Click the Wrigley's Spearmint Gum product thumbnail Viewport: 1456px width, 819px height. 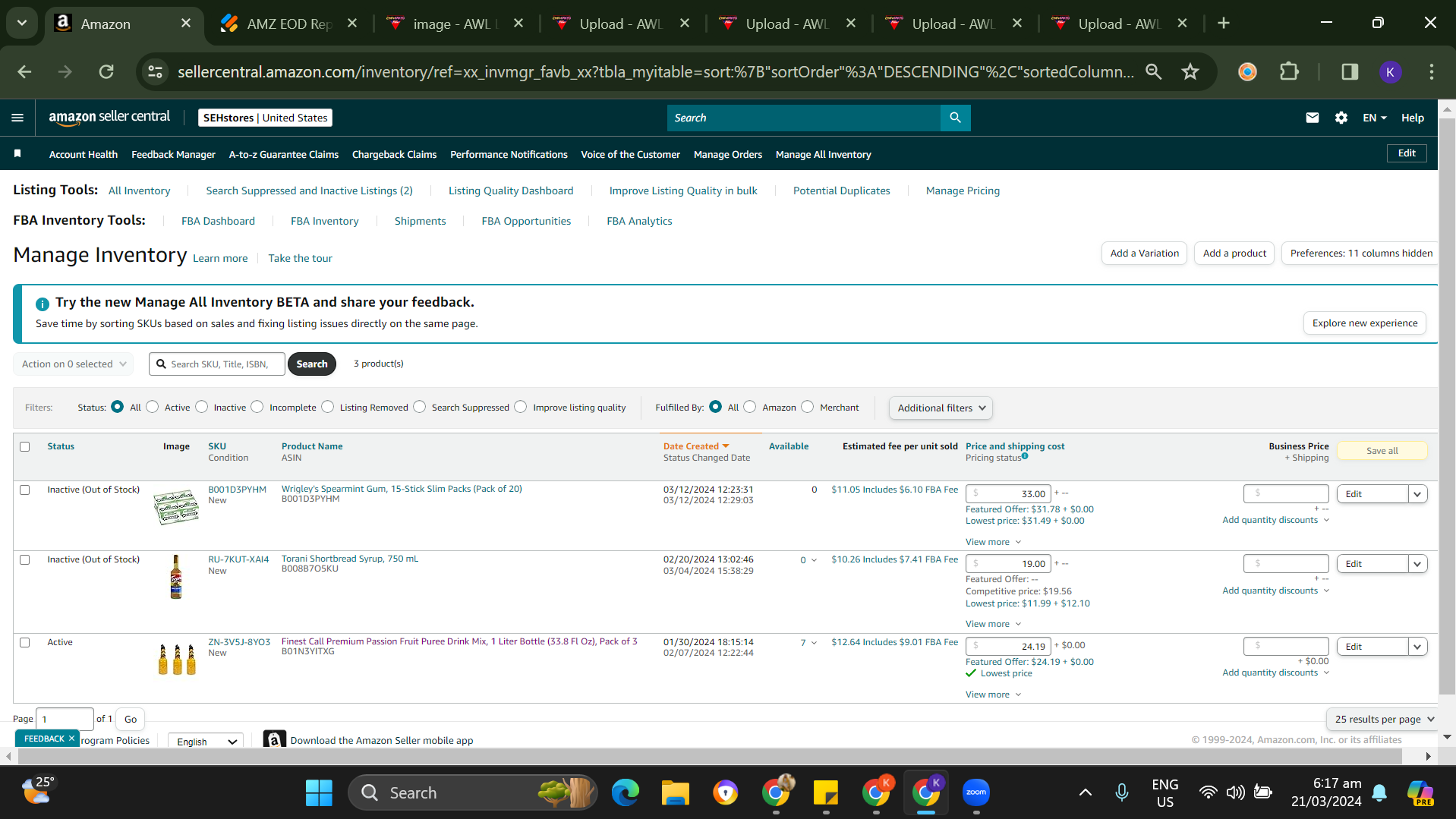(176, 507)
